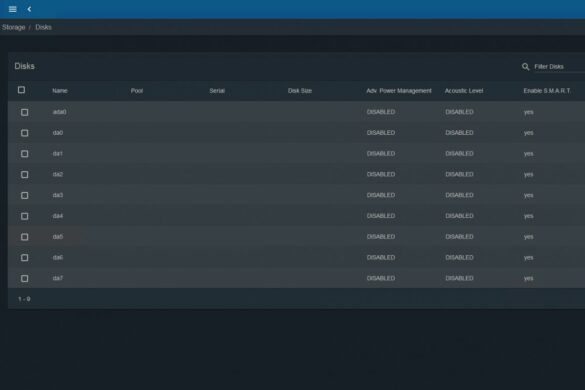Click the da5 disk name

[x=58, y=237]
